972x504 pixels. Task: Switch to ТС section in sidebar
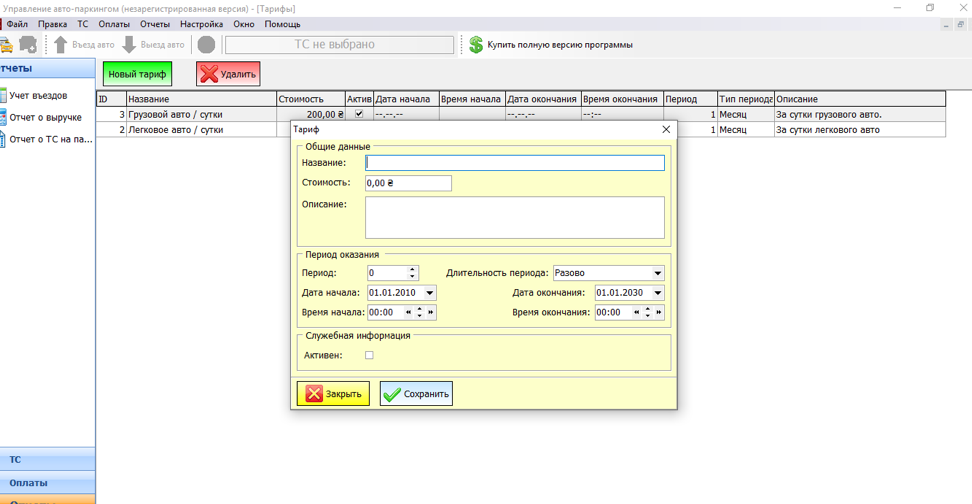click(x=47, y=459)
